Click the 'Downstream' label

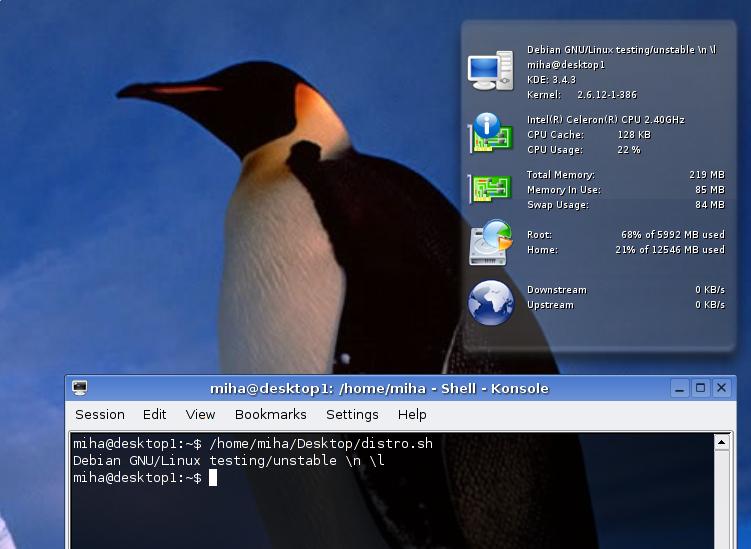click(x=557, y=290)
